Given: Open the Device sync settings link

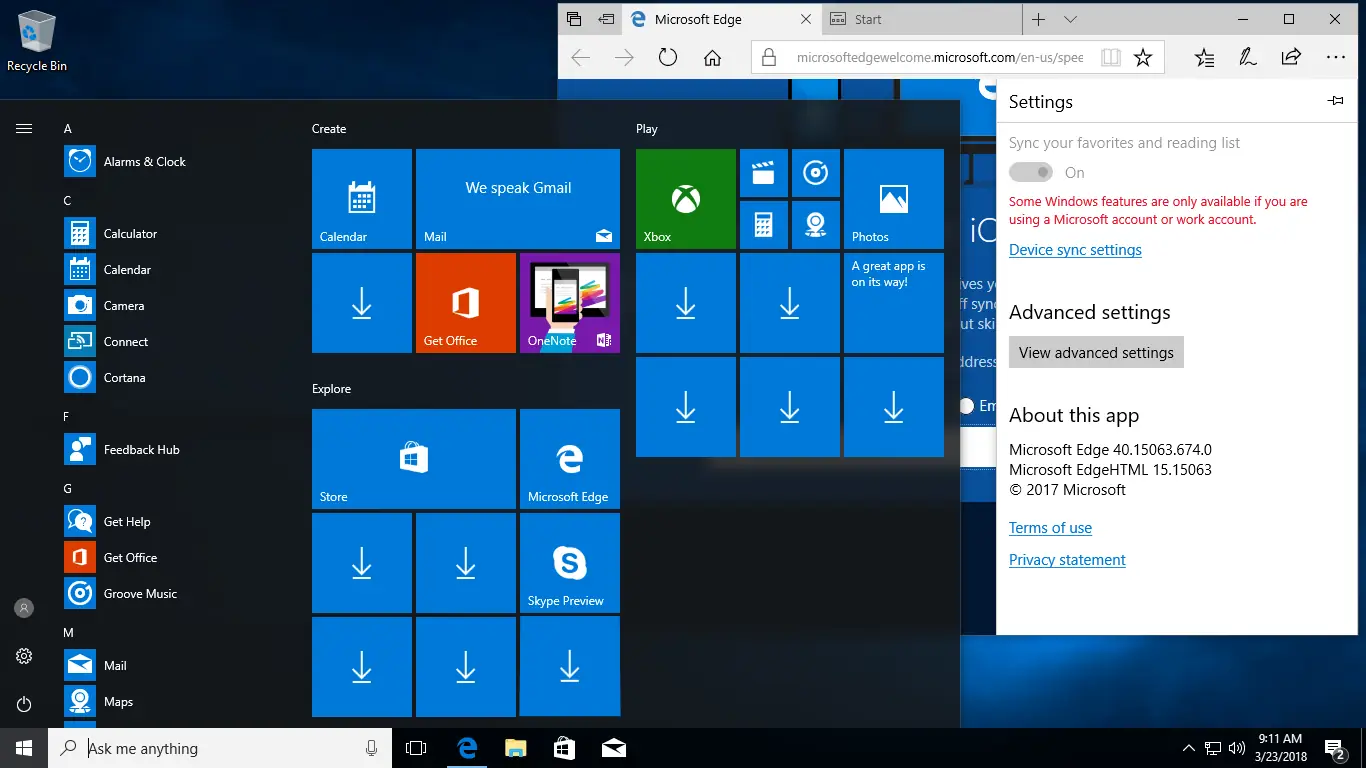Looking at the screenshot, I should (1075, 249).
